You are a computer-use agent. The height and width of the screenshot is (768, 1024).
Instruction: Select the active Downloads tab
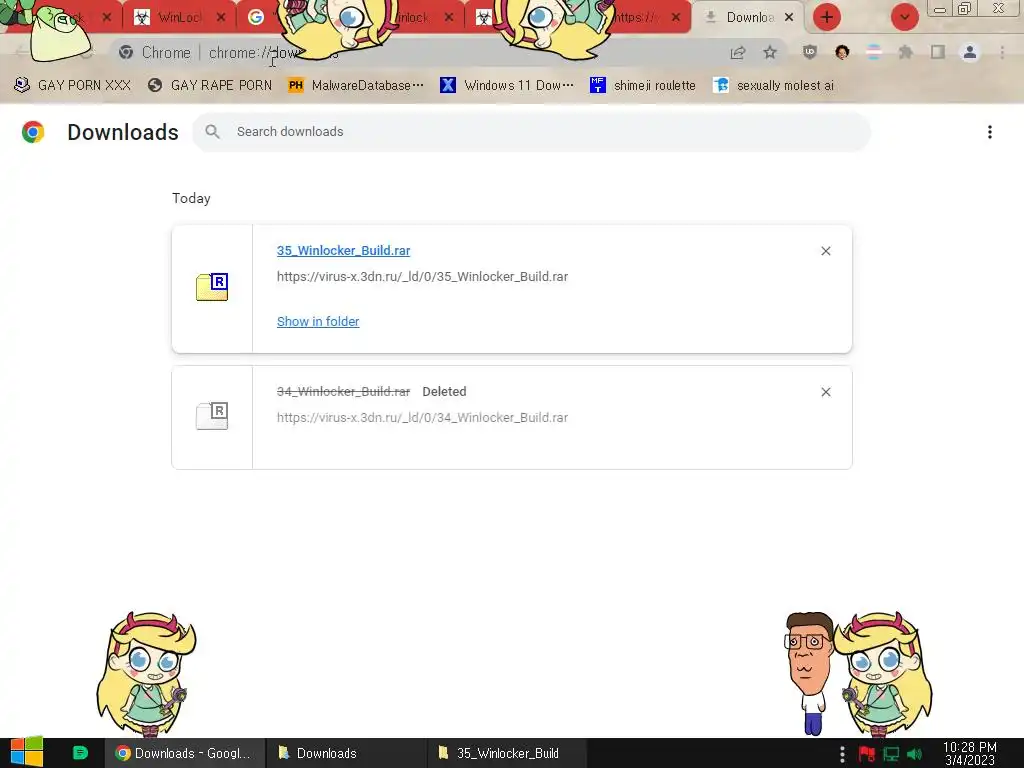tap(750, 18)
